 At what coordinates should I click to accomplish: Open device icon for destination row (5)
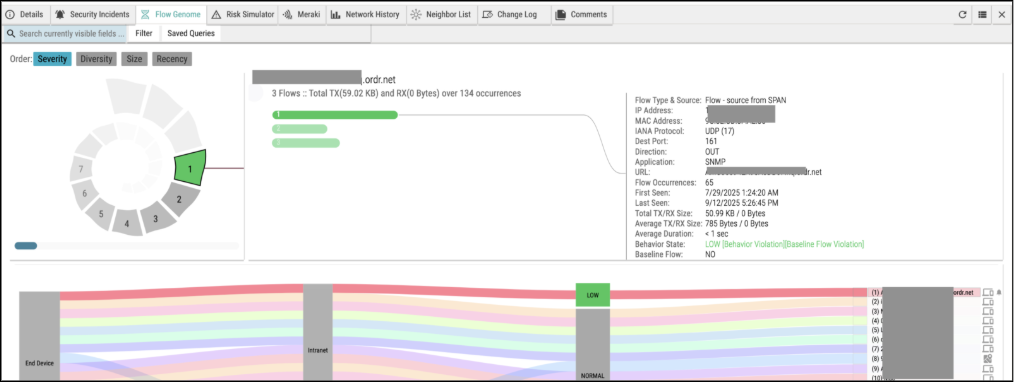[988, 330]
